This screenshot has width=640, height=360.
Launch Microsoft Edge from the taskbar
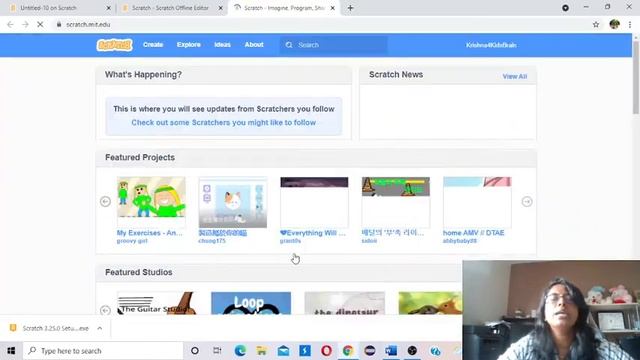(240, 351)
